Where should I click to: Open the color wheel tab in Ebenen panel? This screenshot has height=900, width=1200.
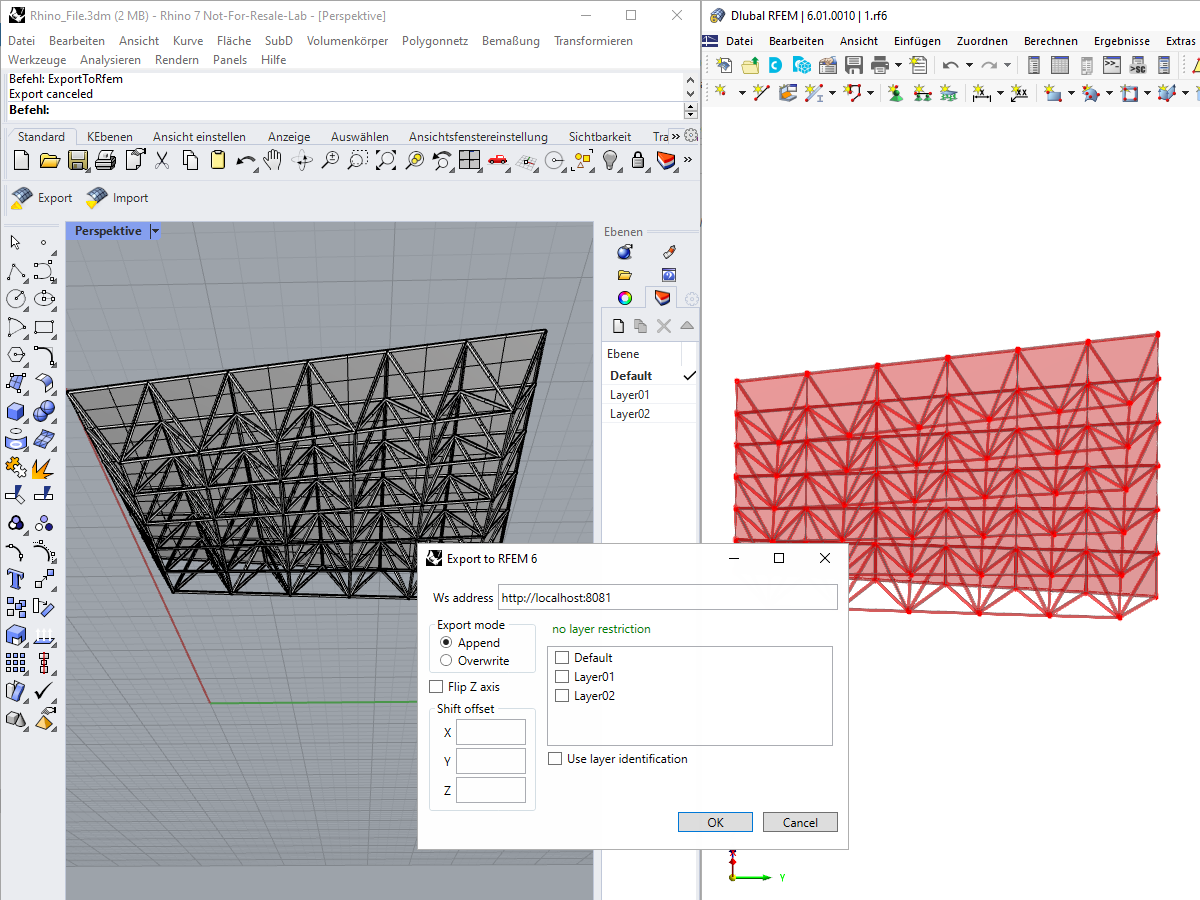coord(625,297)
